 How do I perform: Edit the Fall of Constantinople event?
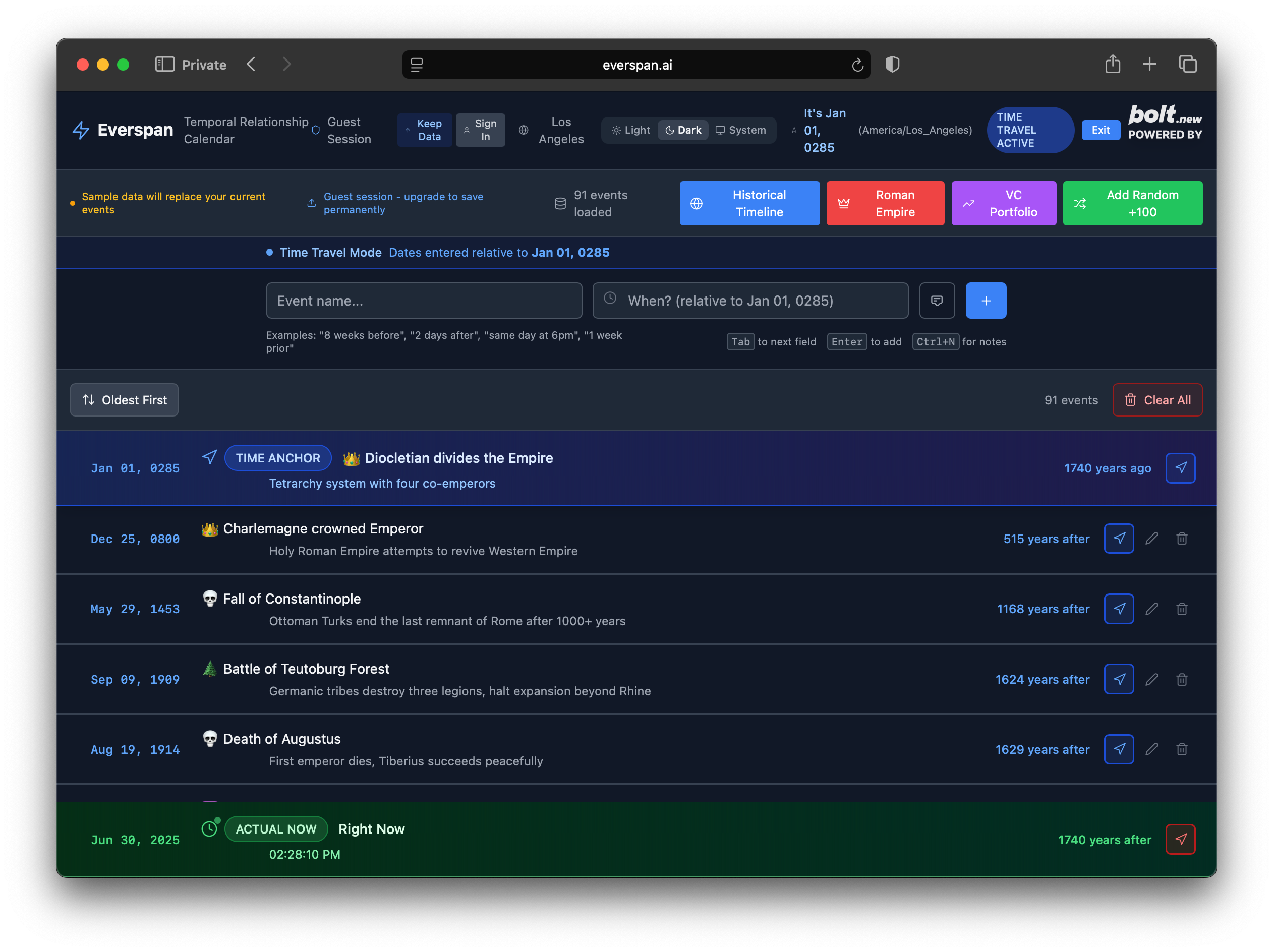(x=1151, y=609)
